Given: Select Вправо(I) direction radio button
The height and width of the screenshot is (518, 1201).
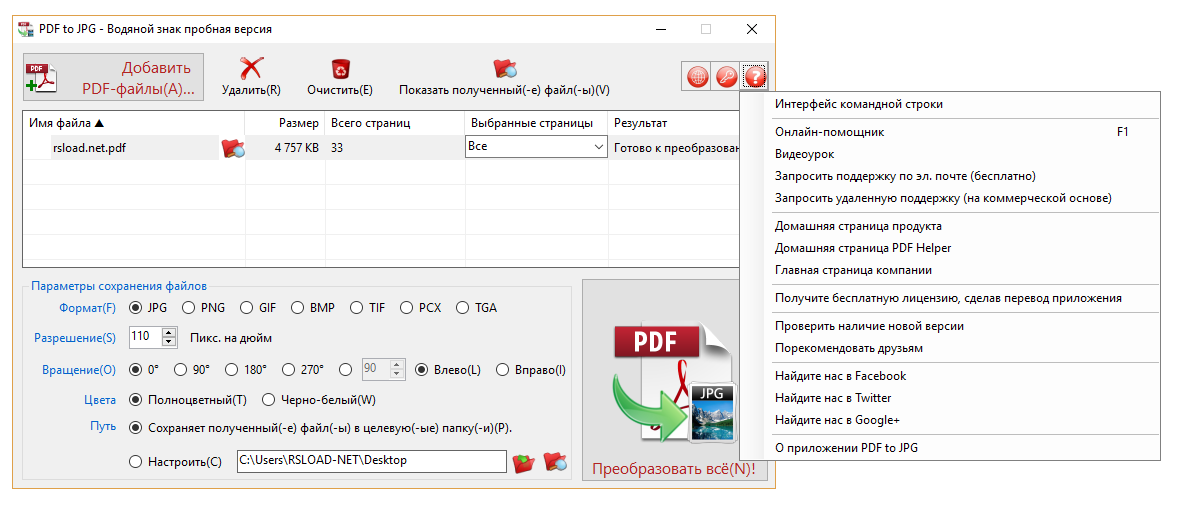Looking at the screenshot, I should (503, 370).
